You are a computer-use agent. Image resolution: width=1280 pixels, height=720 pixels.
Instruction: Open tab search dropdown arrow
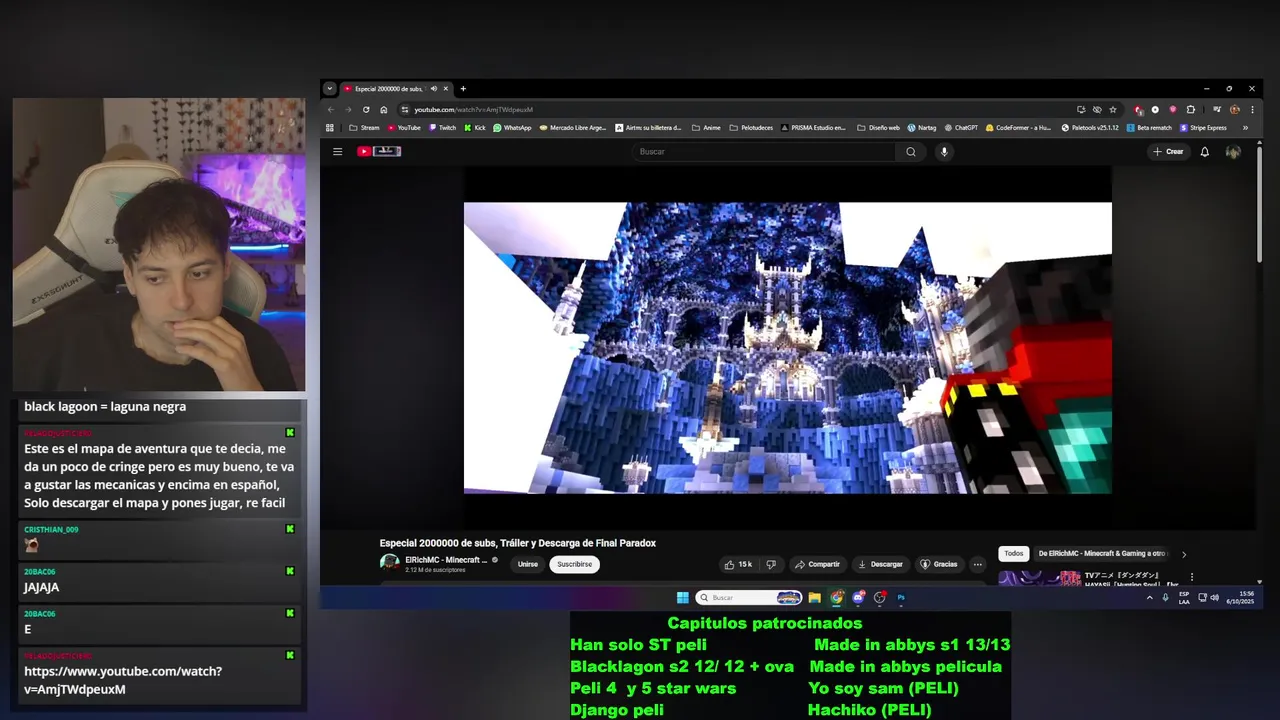point(330,89)
